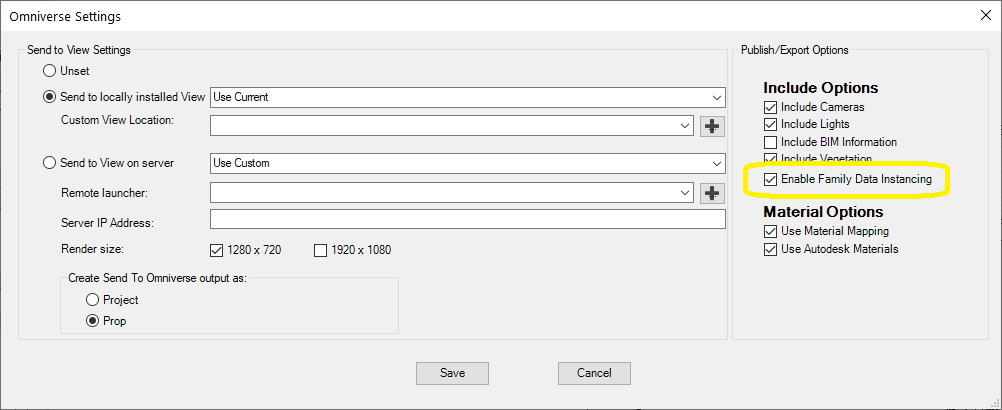Uncheck Include Lights option
Viewport: 1002px width, 410px height.
[x=770, y=124]
